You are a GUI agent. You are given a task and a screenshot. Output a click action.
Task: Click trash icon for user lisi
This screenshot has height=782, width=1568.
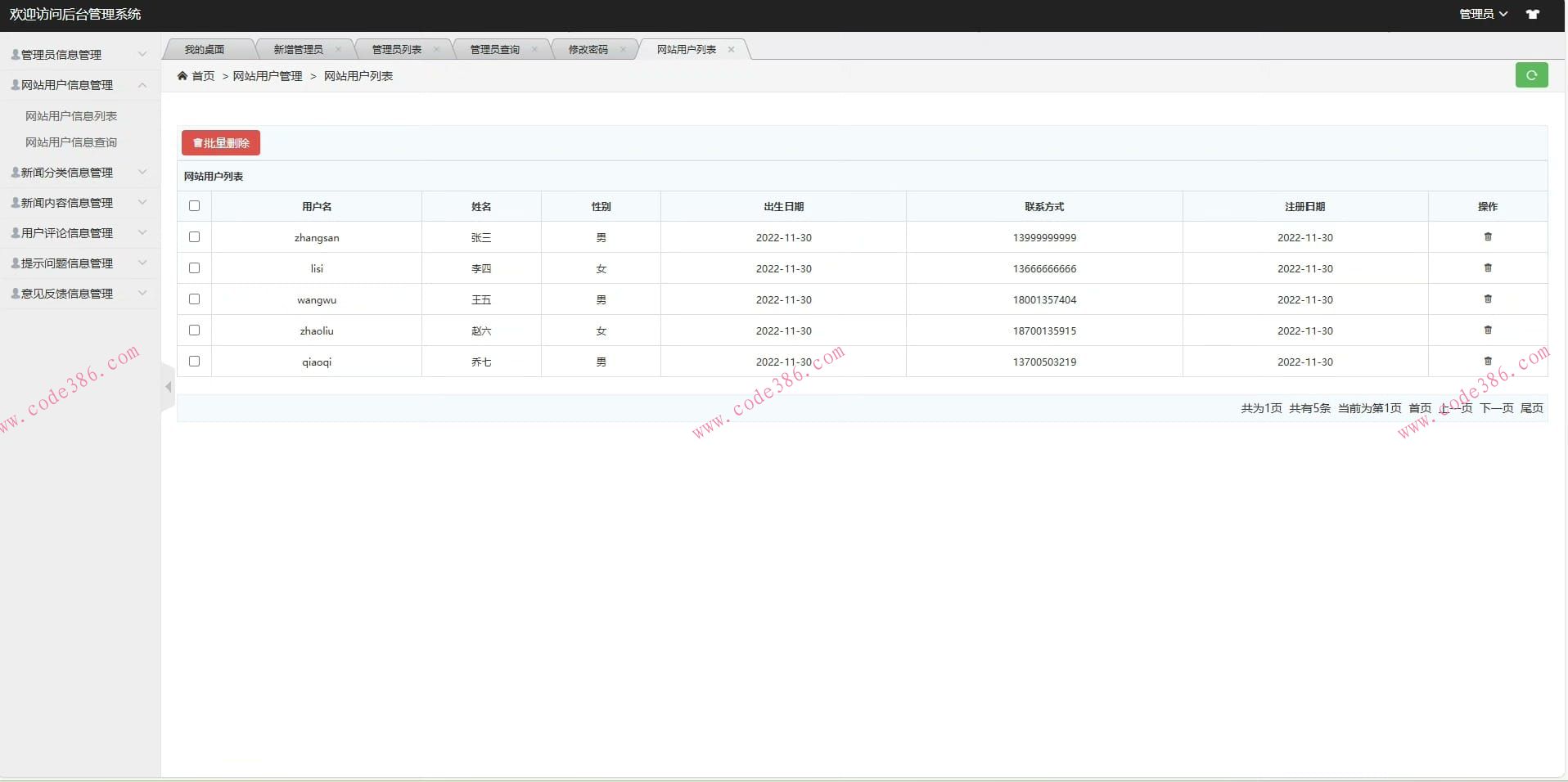point(1488,268)
